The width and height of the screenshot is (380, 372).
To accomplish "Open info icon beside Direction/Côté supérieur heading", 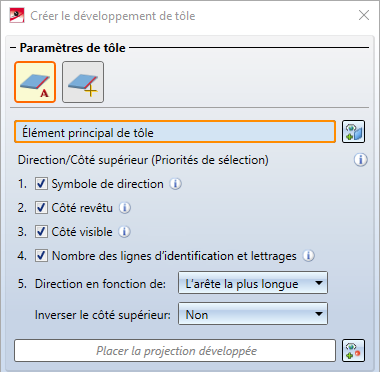I will point(360,160).
